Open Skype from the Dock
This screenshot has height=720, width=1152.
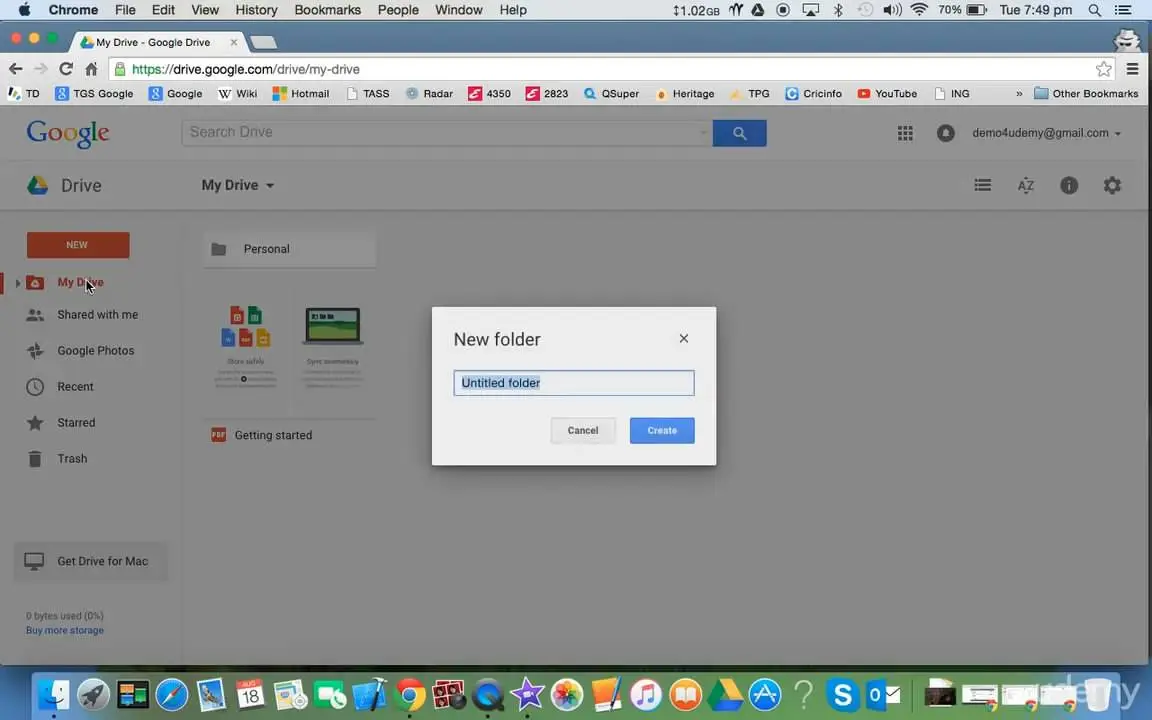pos(843,694)
